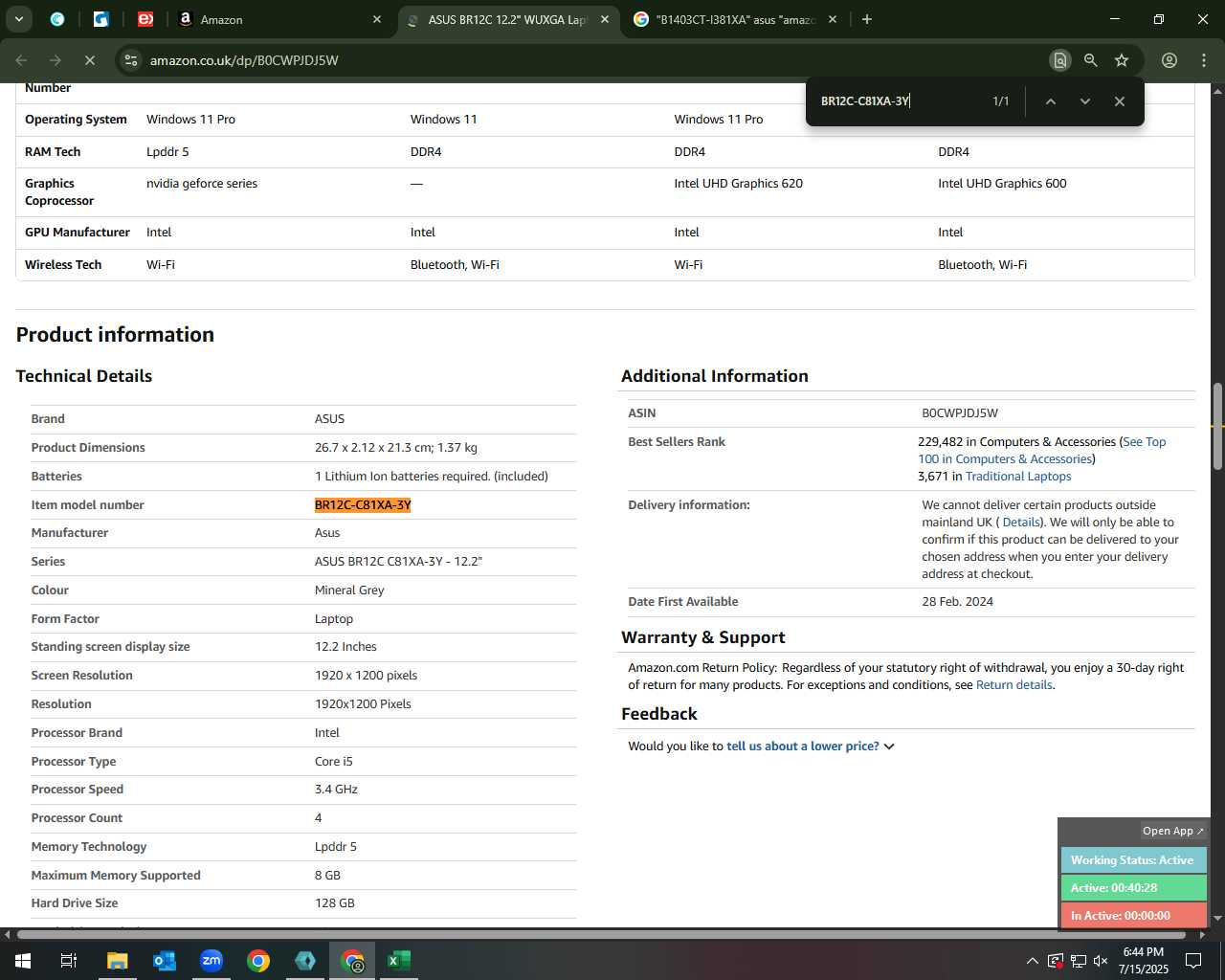Jump to previous find result
The image size is (1225, 980).
(1050, 101)
